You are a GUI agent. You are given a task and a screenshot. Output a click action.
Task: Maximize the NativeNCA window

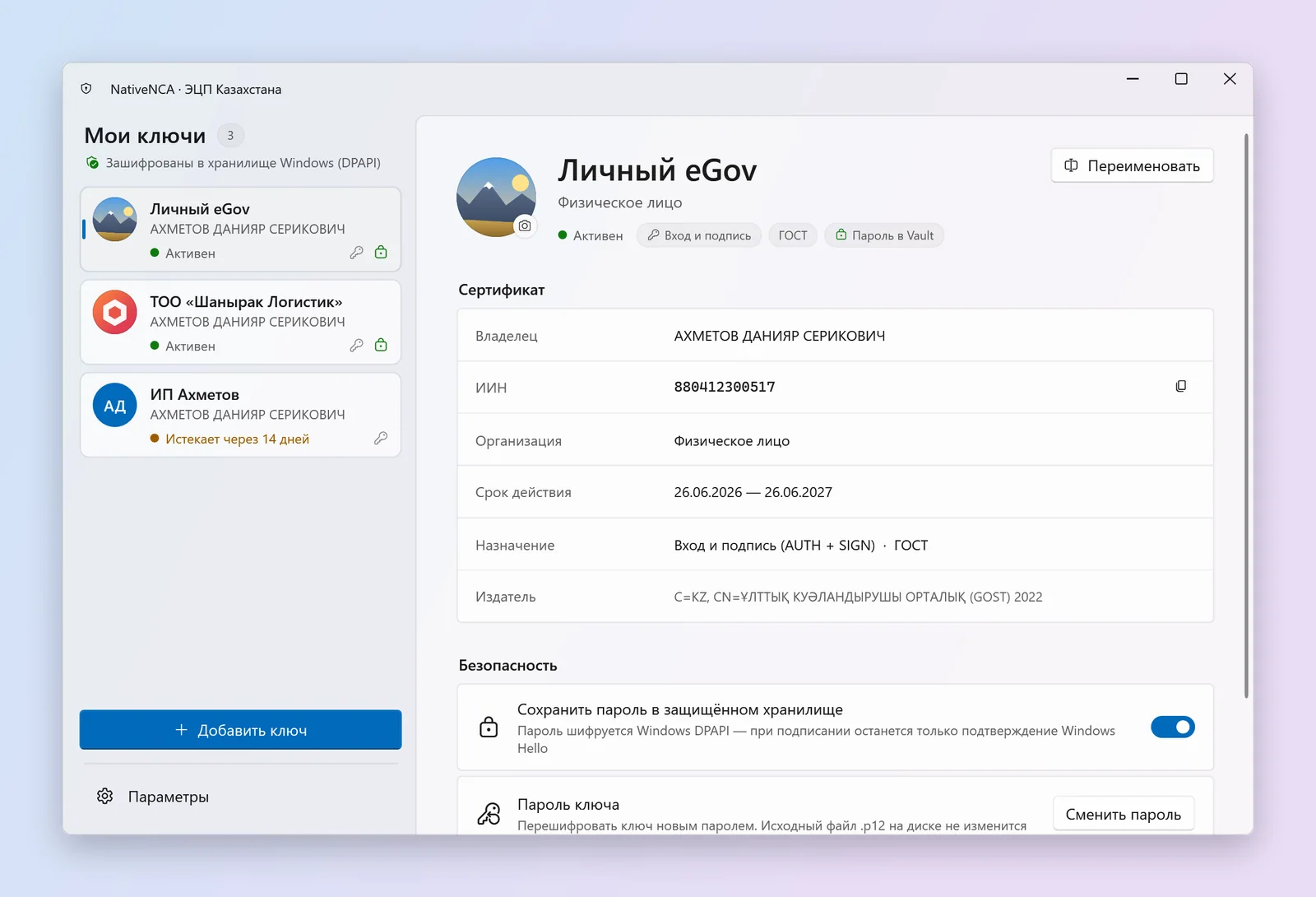pos(1181,79)
